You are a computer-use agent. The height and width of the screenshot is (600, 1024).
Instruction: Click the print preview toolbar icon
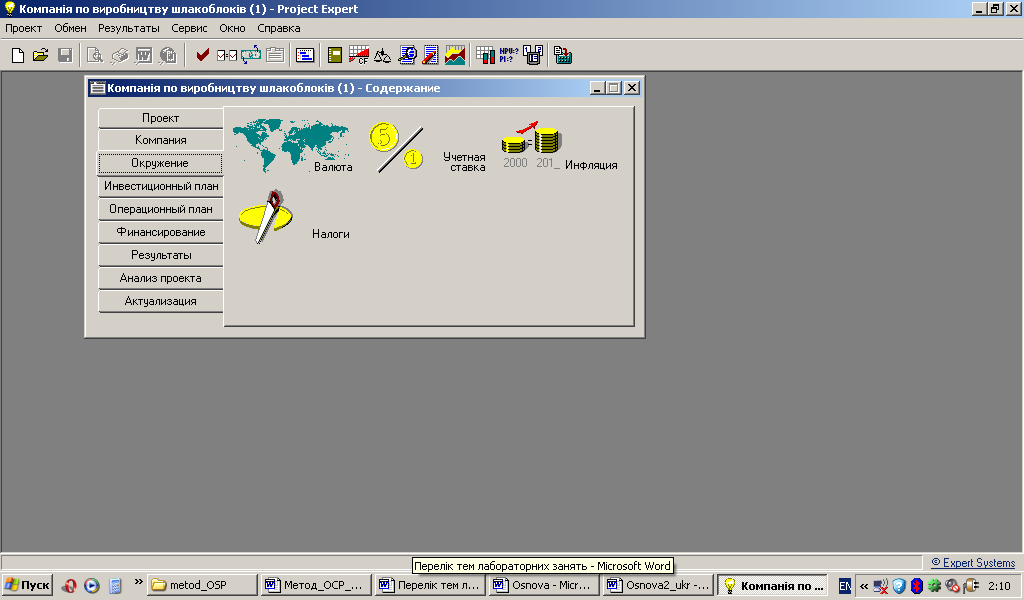(95, 55)
